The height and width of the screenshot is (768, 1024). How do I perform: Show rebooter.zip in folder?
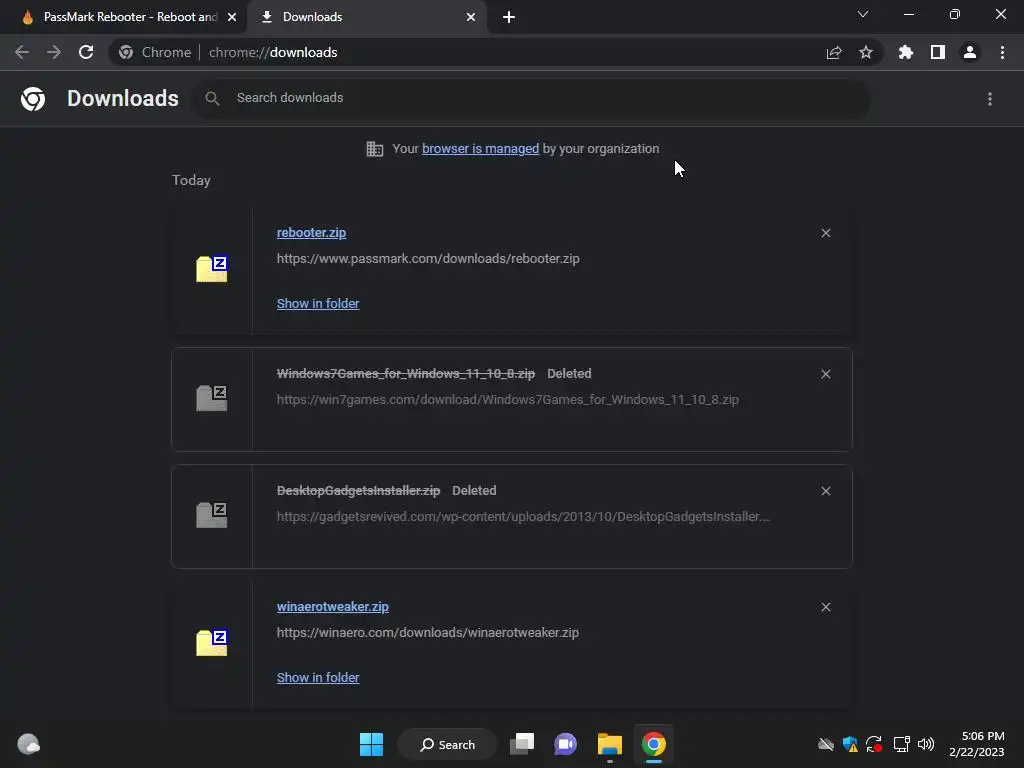coord(318,304)
